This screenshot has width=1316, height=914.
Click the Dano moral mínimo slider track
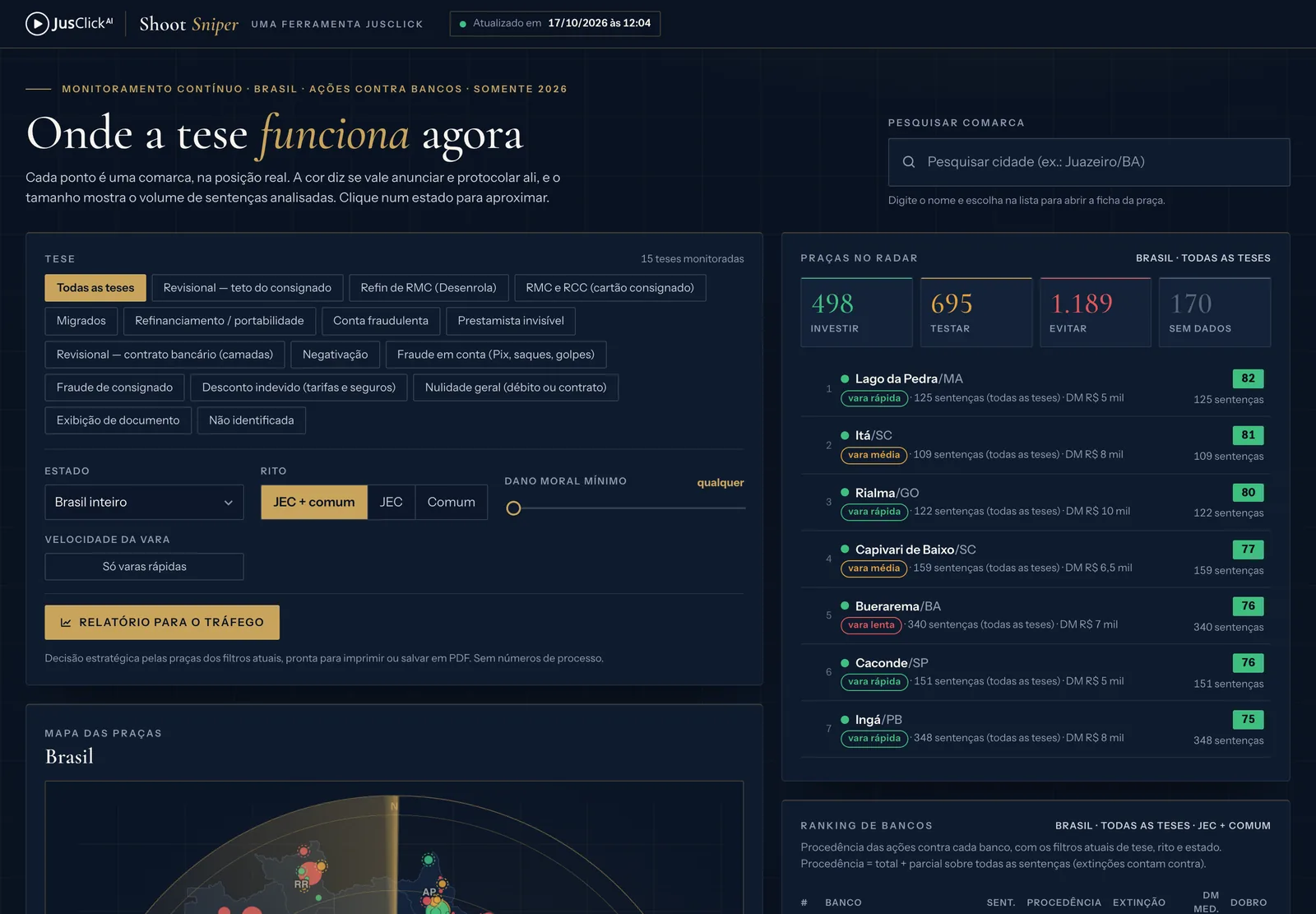coord(625,508)
